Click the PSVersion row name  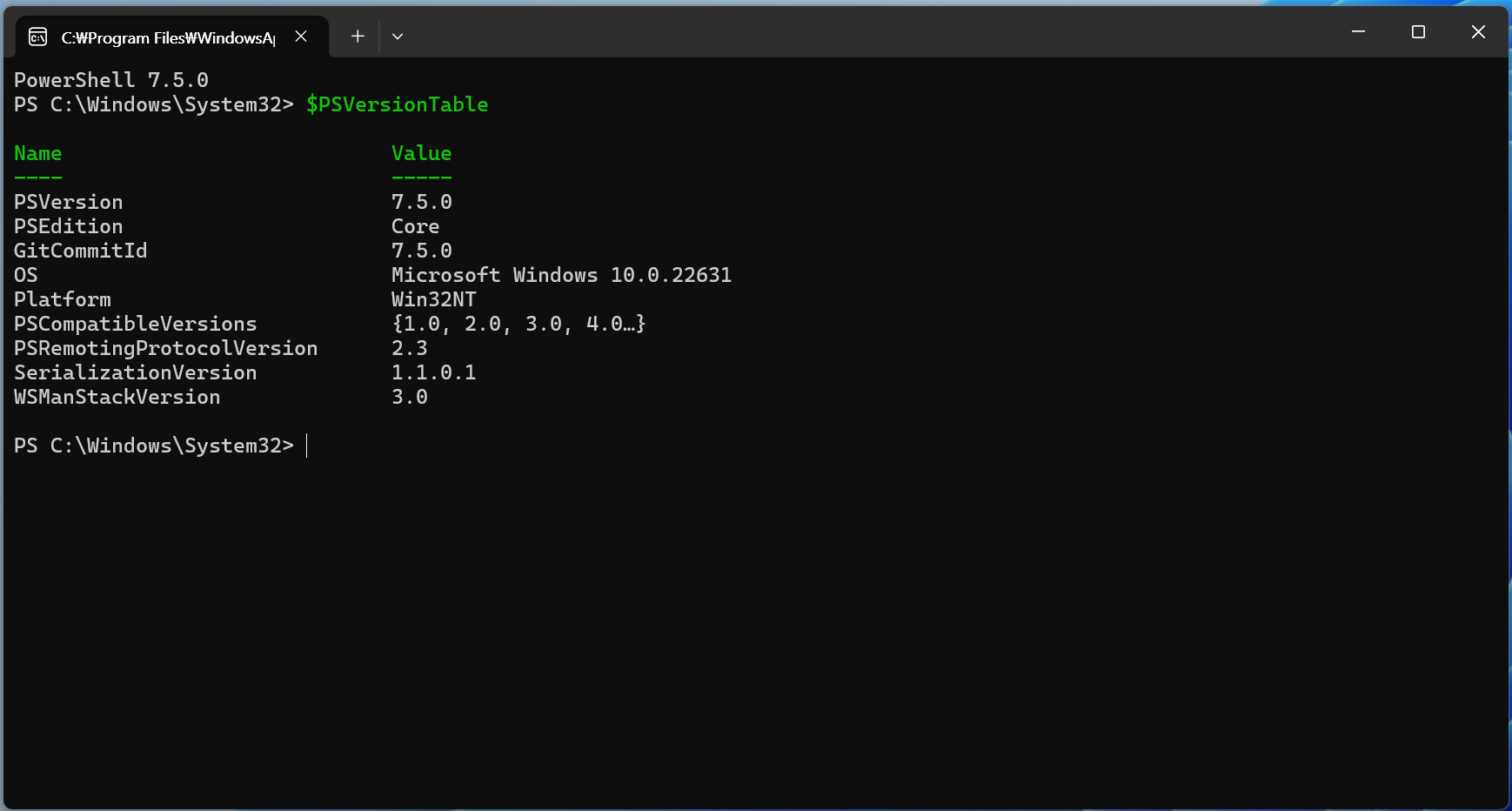click(x=69, y=202)
